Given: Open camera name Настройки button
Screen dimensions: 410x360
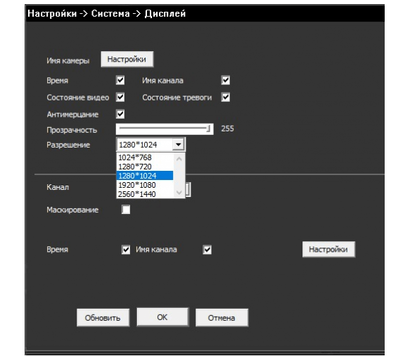Looking at the screenshot, I should click(127, 59).
